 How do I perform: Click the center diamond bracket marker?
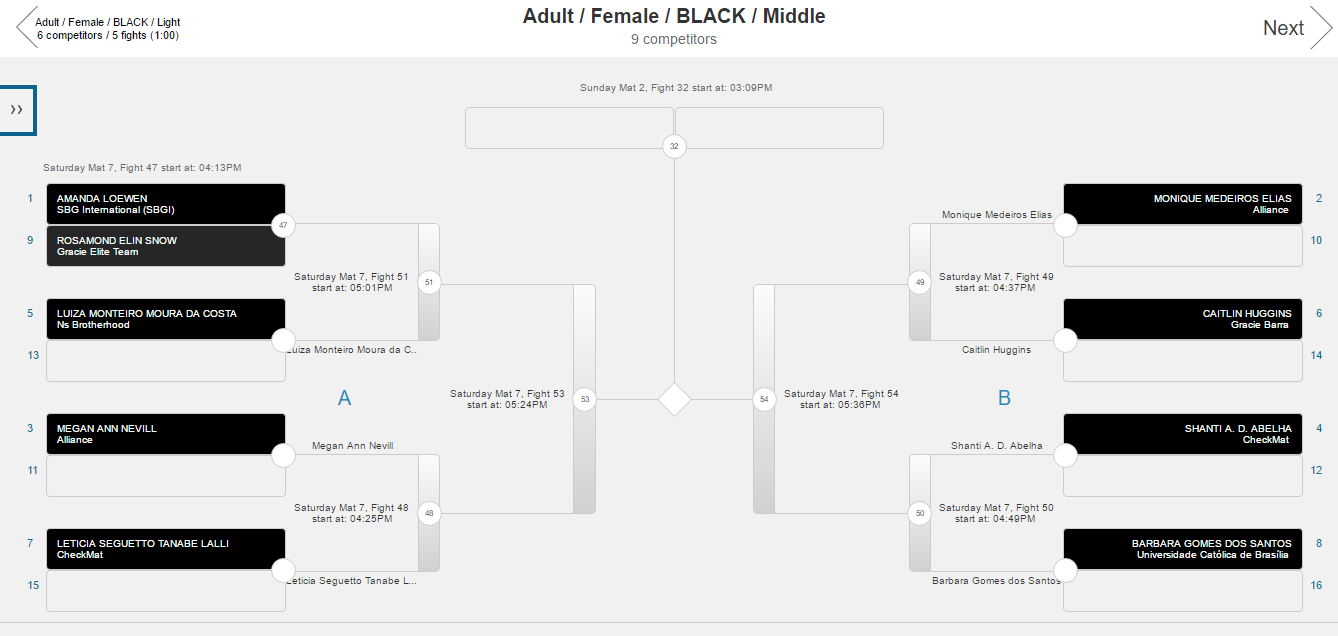pyautogui.click(x=675, y=399)
